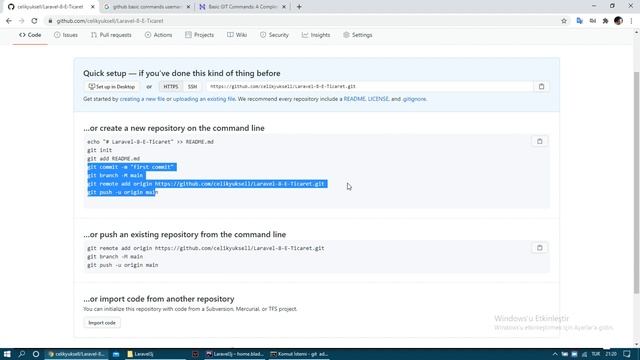
Task: Click the 'git init' command line
Action: point(99,150)
